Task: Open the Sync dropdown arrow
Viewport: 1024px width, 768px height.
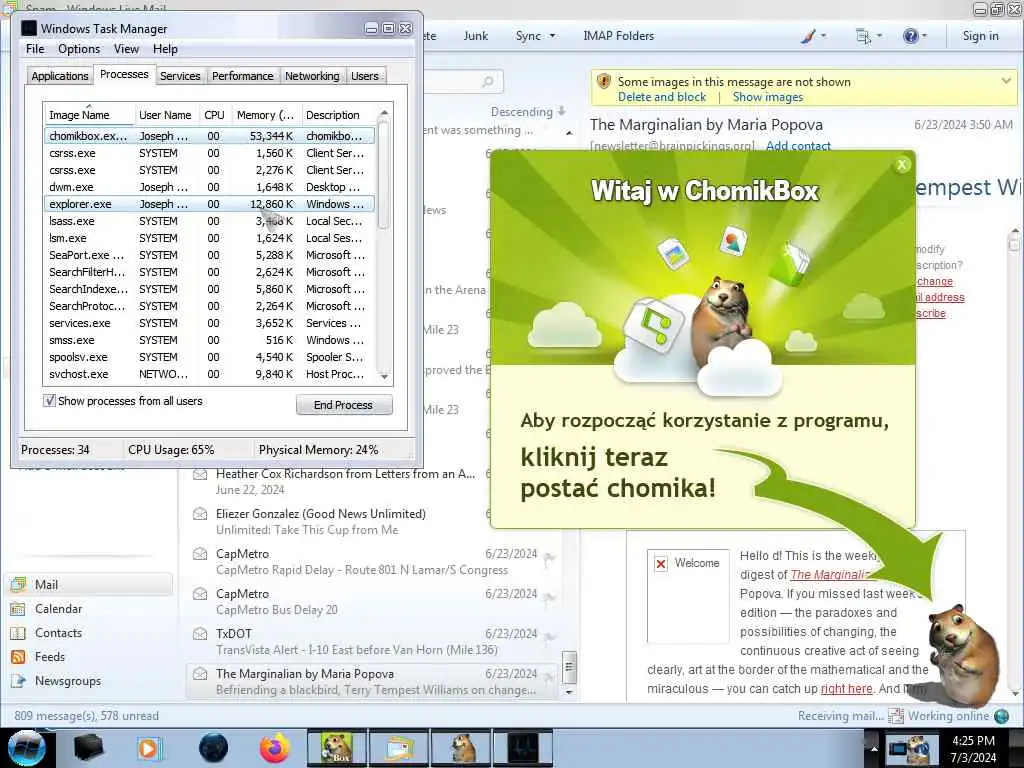Action: [x=552, y=36]
